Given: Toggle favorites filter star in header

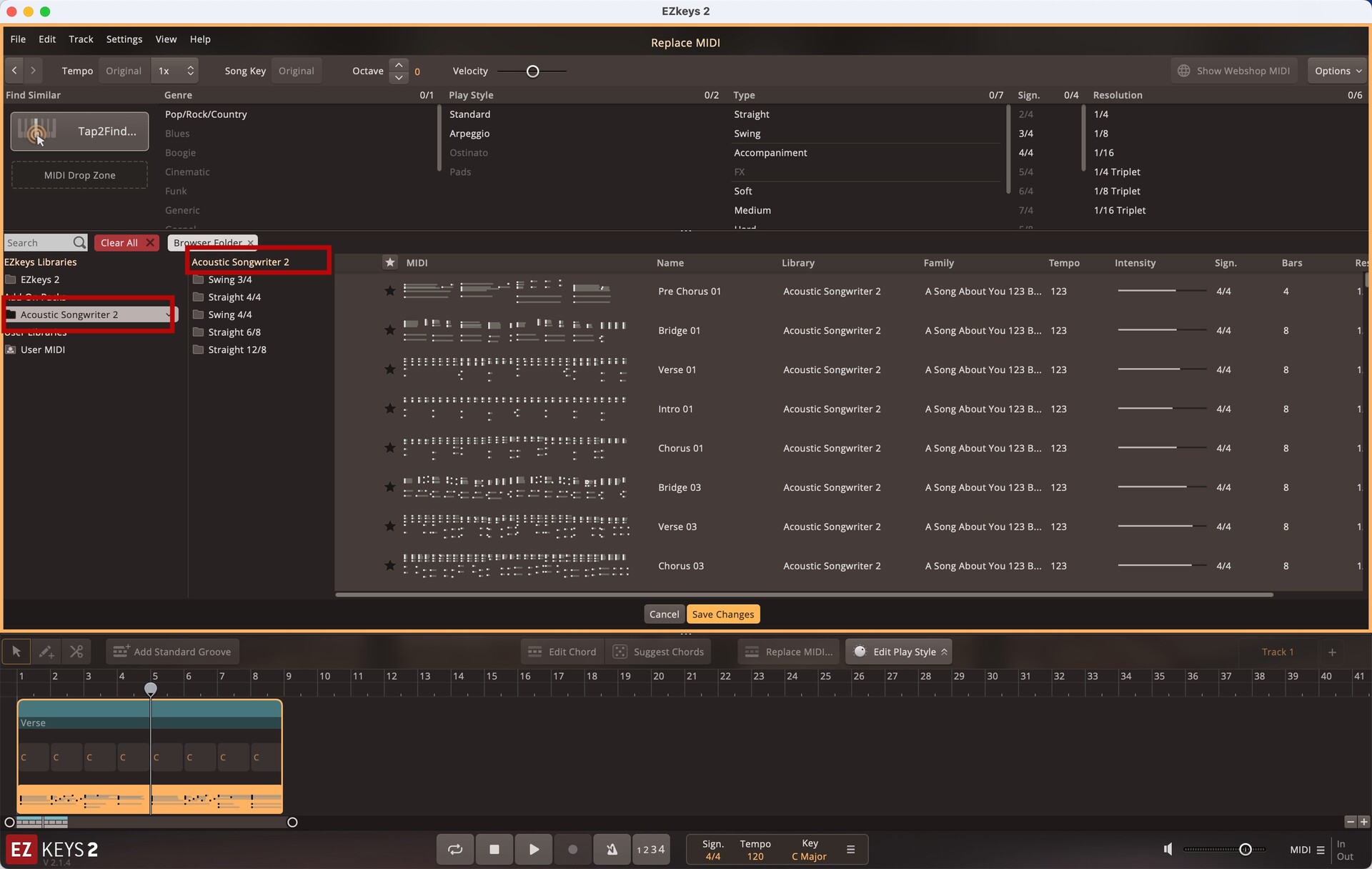Looking at the screenshot, I should [x=389, y=262].
